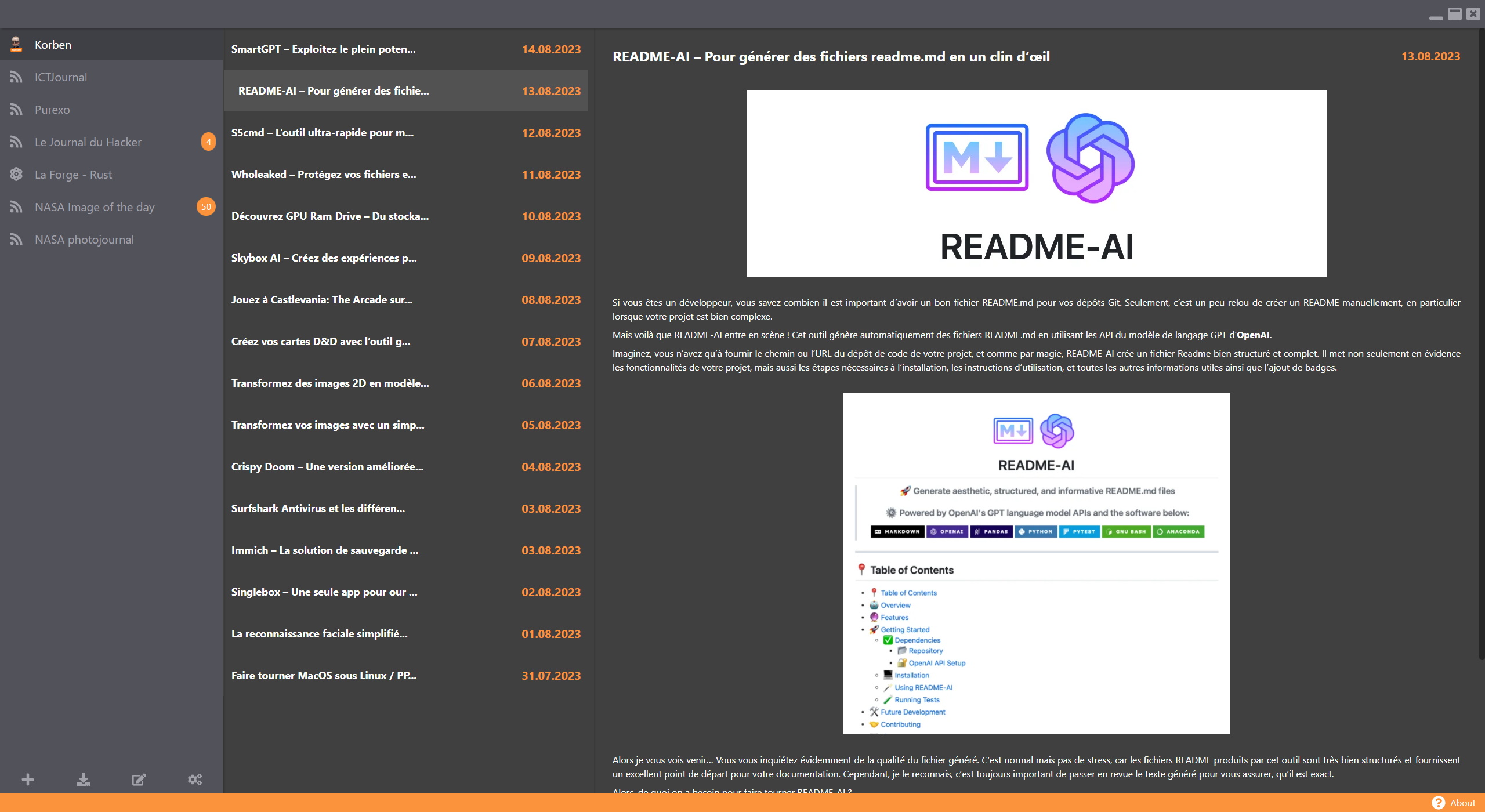Open the Wholeaked article

click(406, 175)
